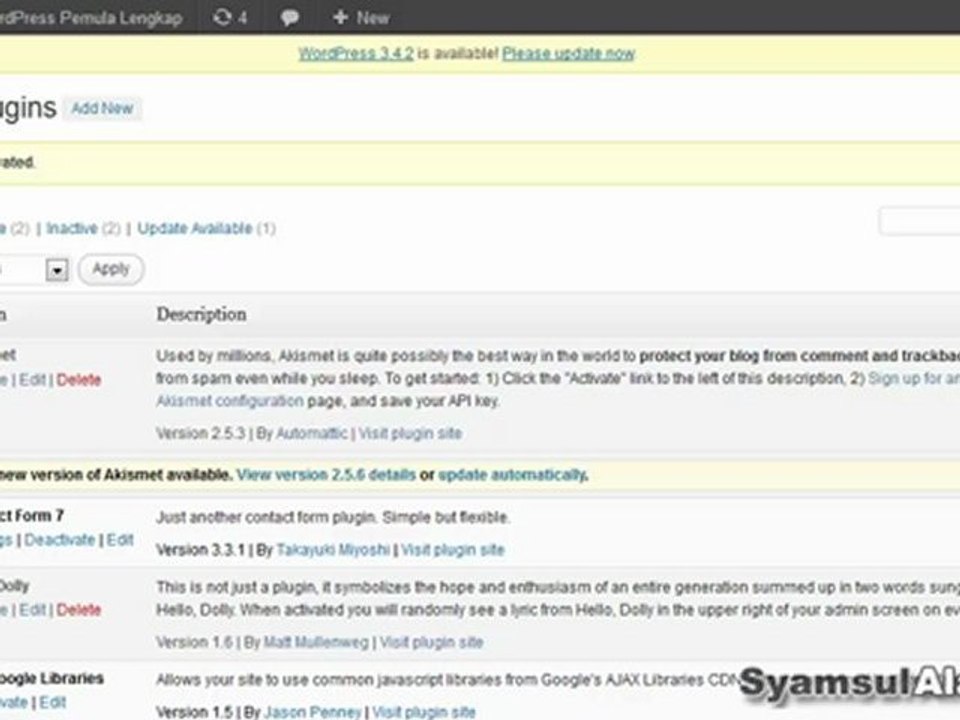The height and width of the screenshot is (720, 960).
Task: Open the bulk actions dropdown arrow
Action: [57, 270]
